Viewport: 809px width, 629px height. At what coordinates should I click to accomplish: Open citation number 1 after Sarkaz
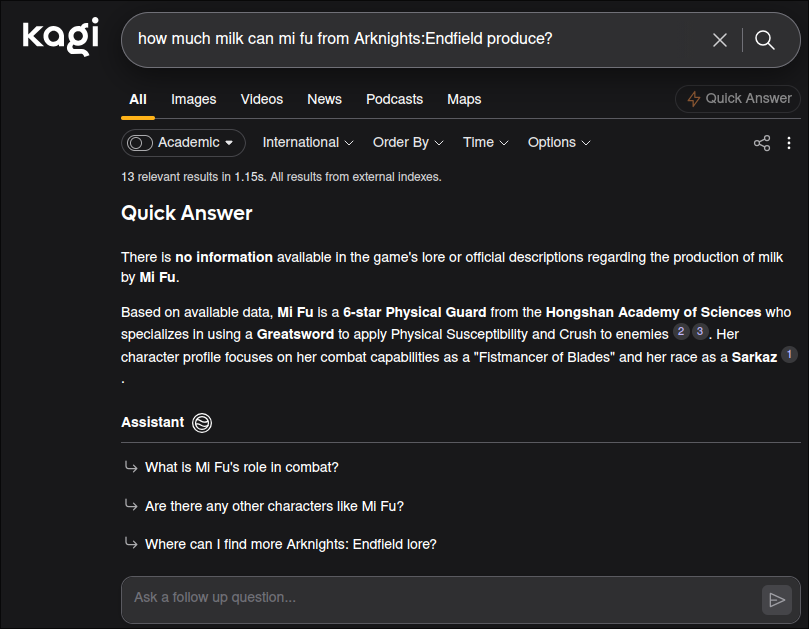[789, 354]
